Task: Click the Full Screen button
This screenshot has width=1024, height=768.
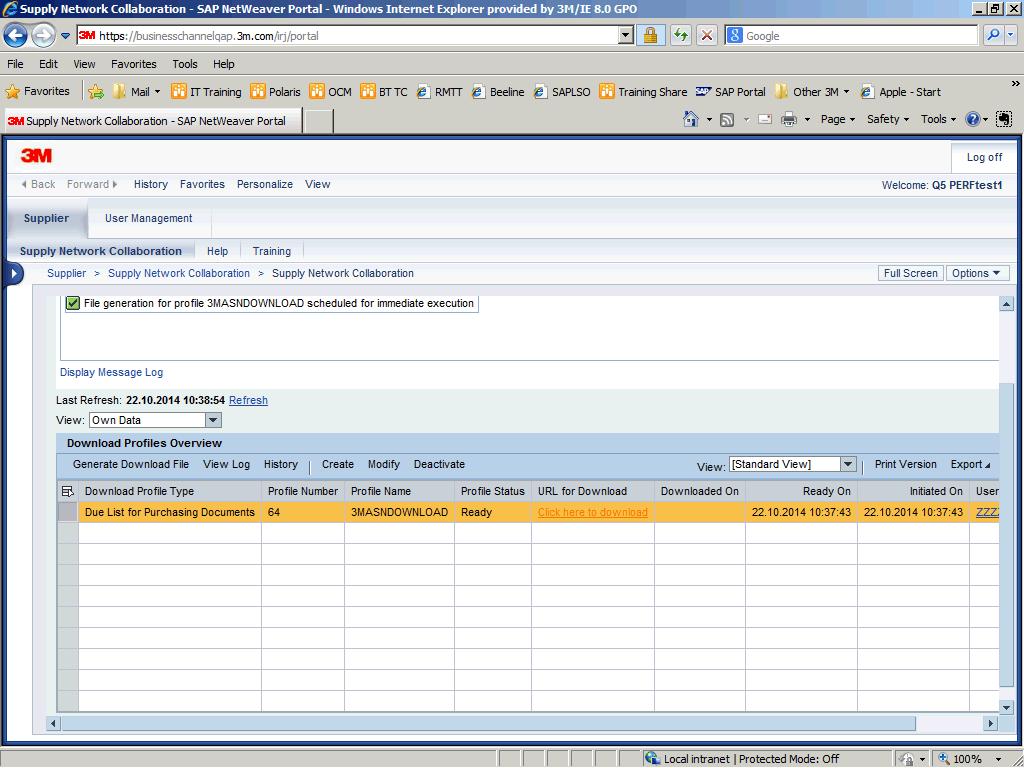Action: click(x=910, y=273)
